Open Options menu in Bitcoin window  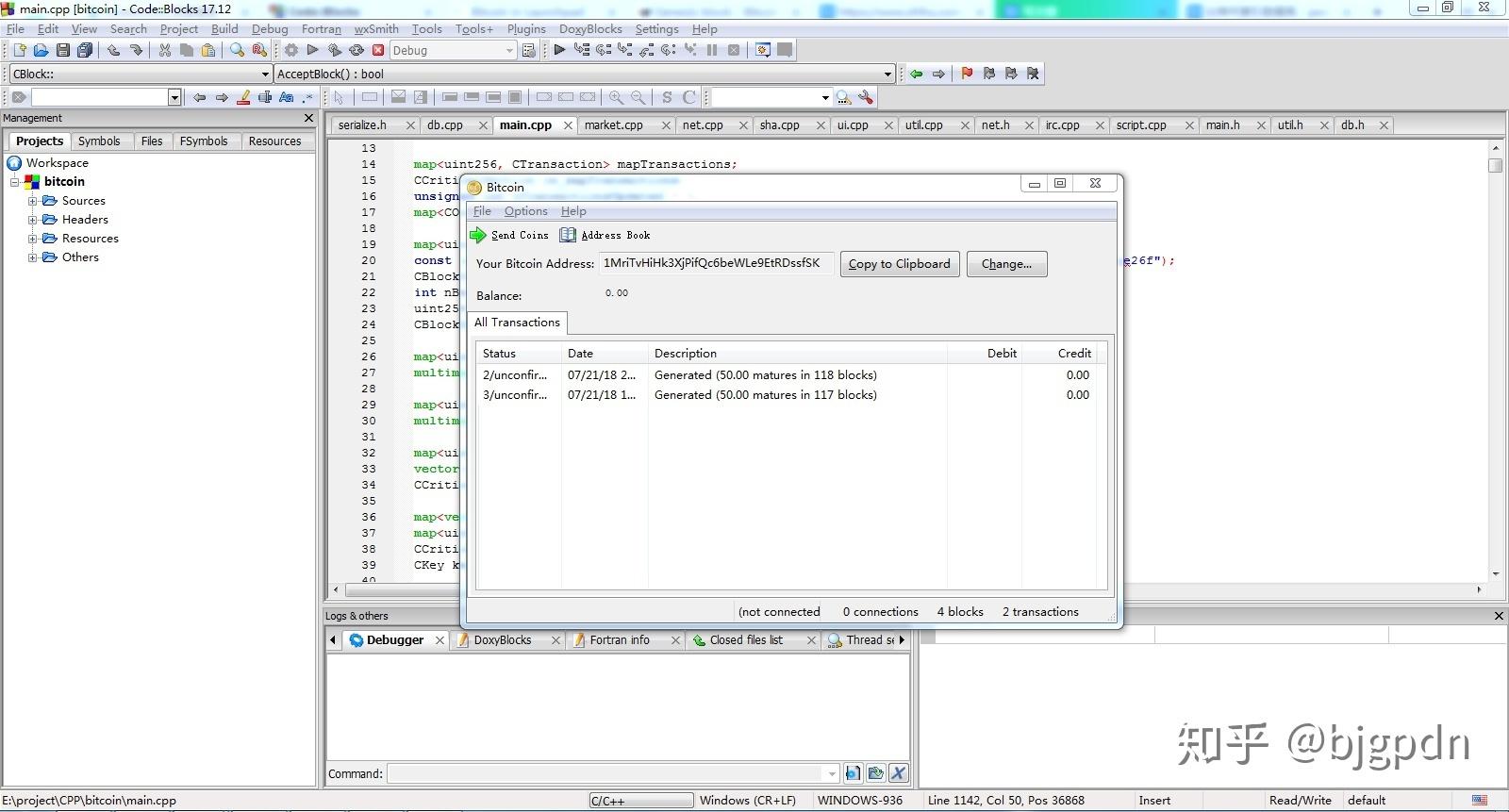525,211
